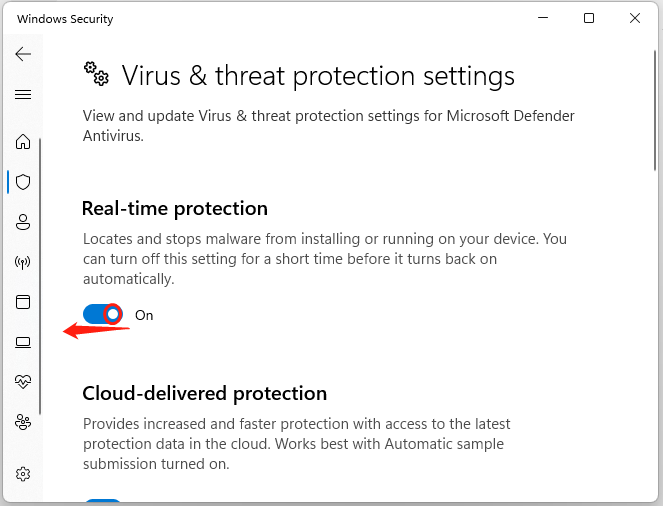Open Device security laptop icon

click(x=23, y=342)
